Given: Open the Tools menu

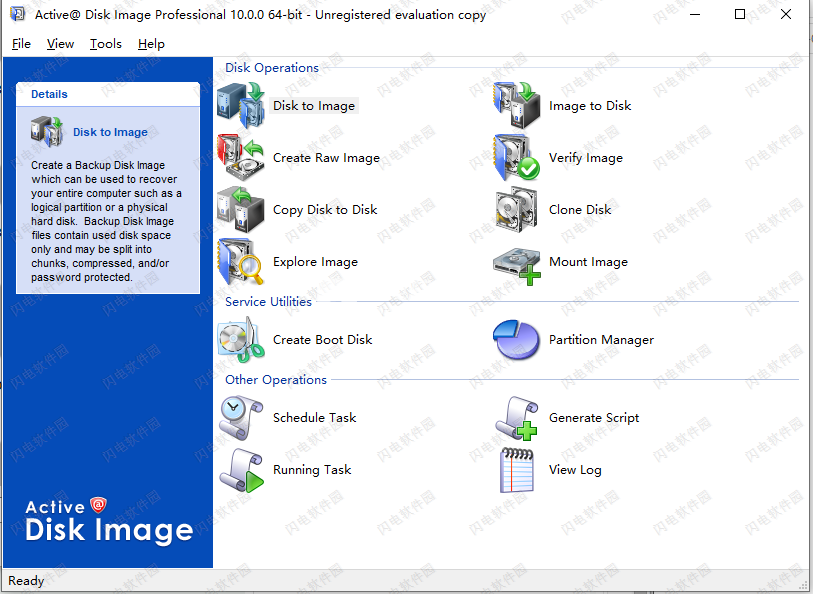Looking at the screenshot, I should coord(106,44).
